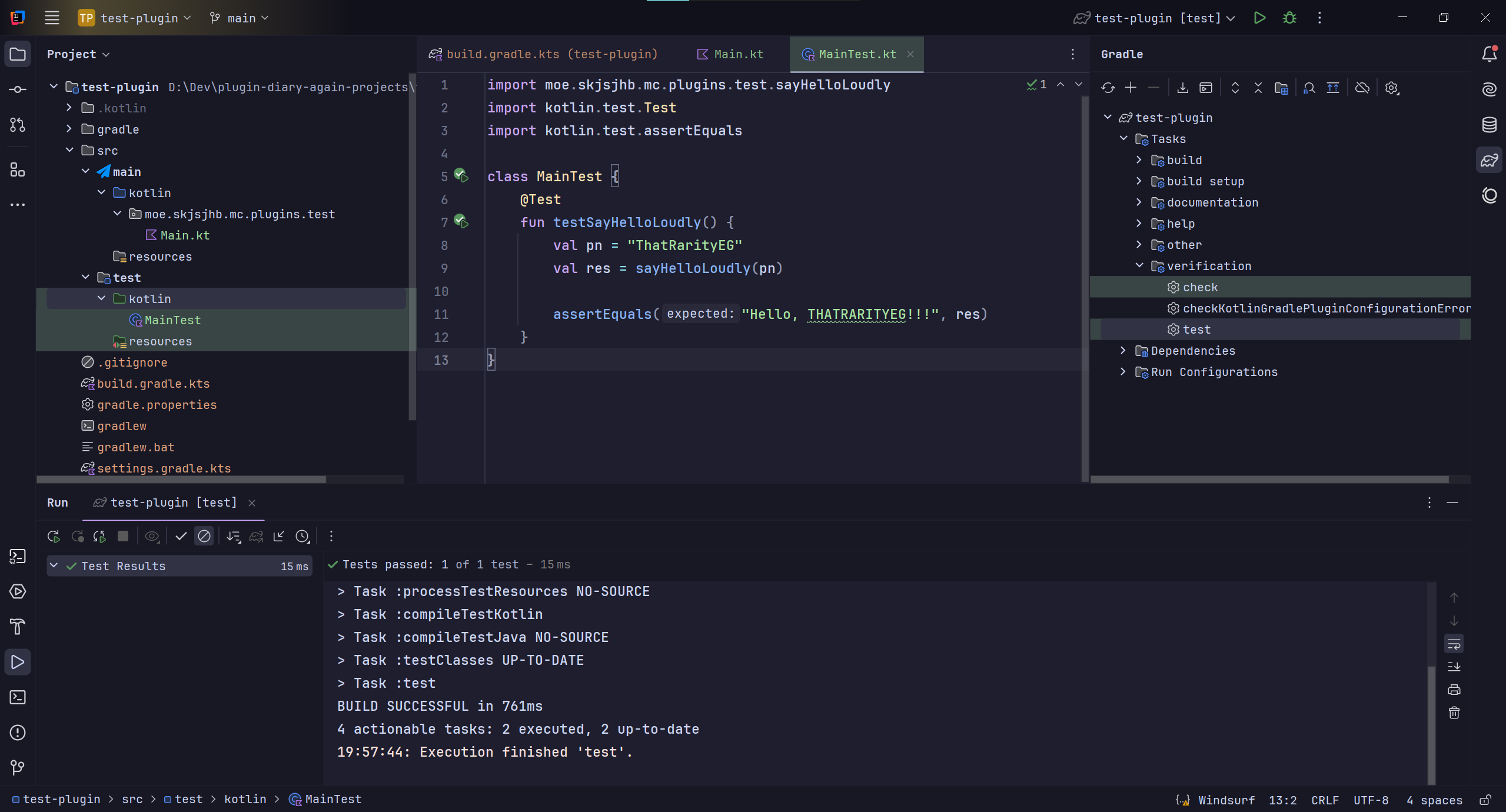Viewport: 1506px width, 812px height.
Task: Collapse the verification tasks group in Gradle
Action: [1139, 266]
